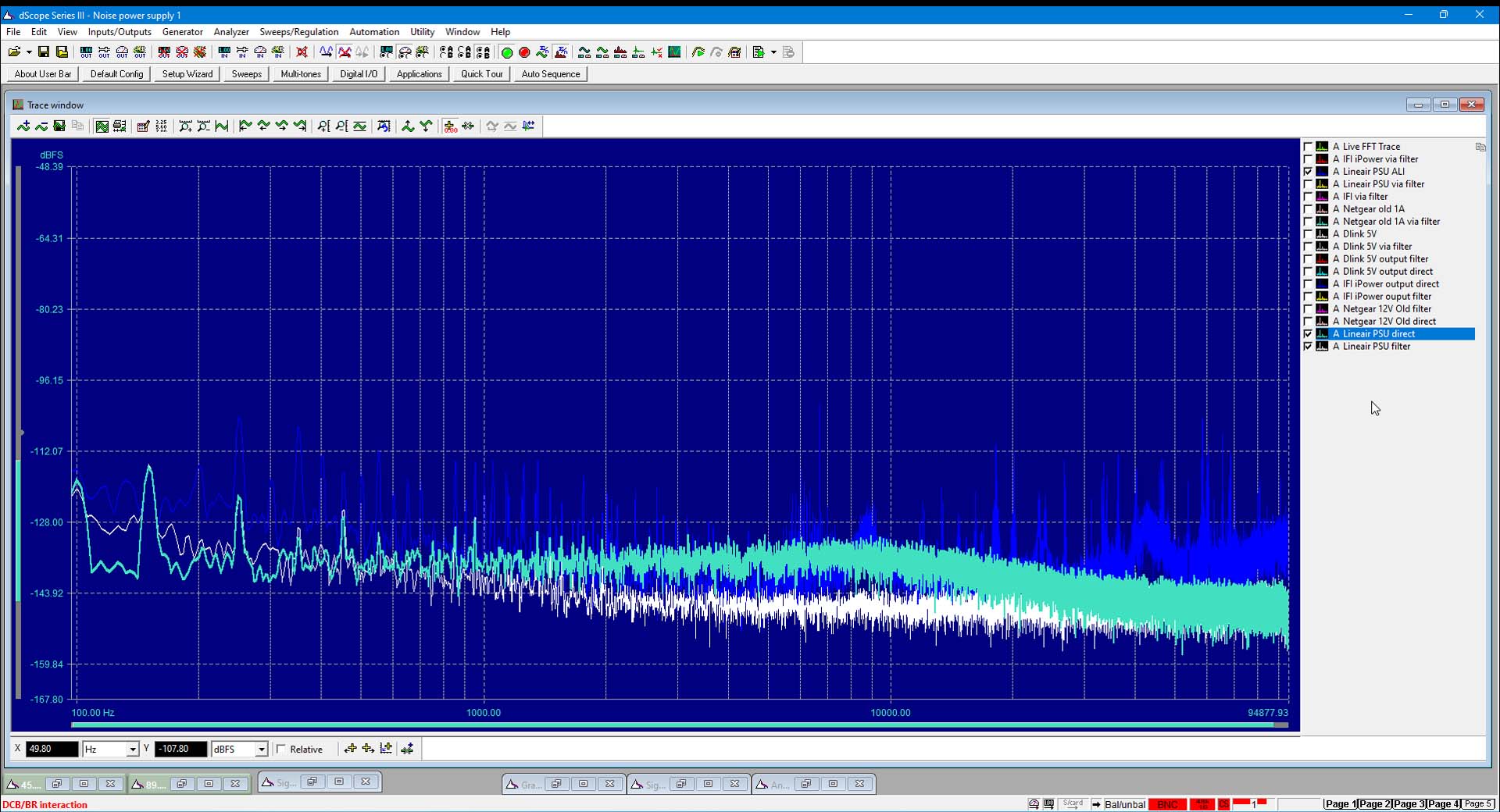Enable IFI iPower via filter trace

pos(1308,159)
